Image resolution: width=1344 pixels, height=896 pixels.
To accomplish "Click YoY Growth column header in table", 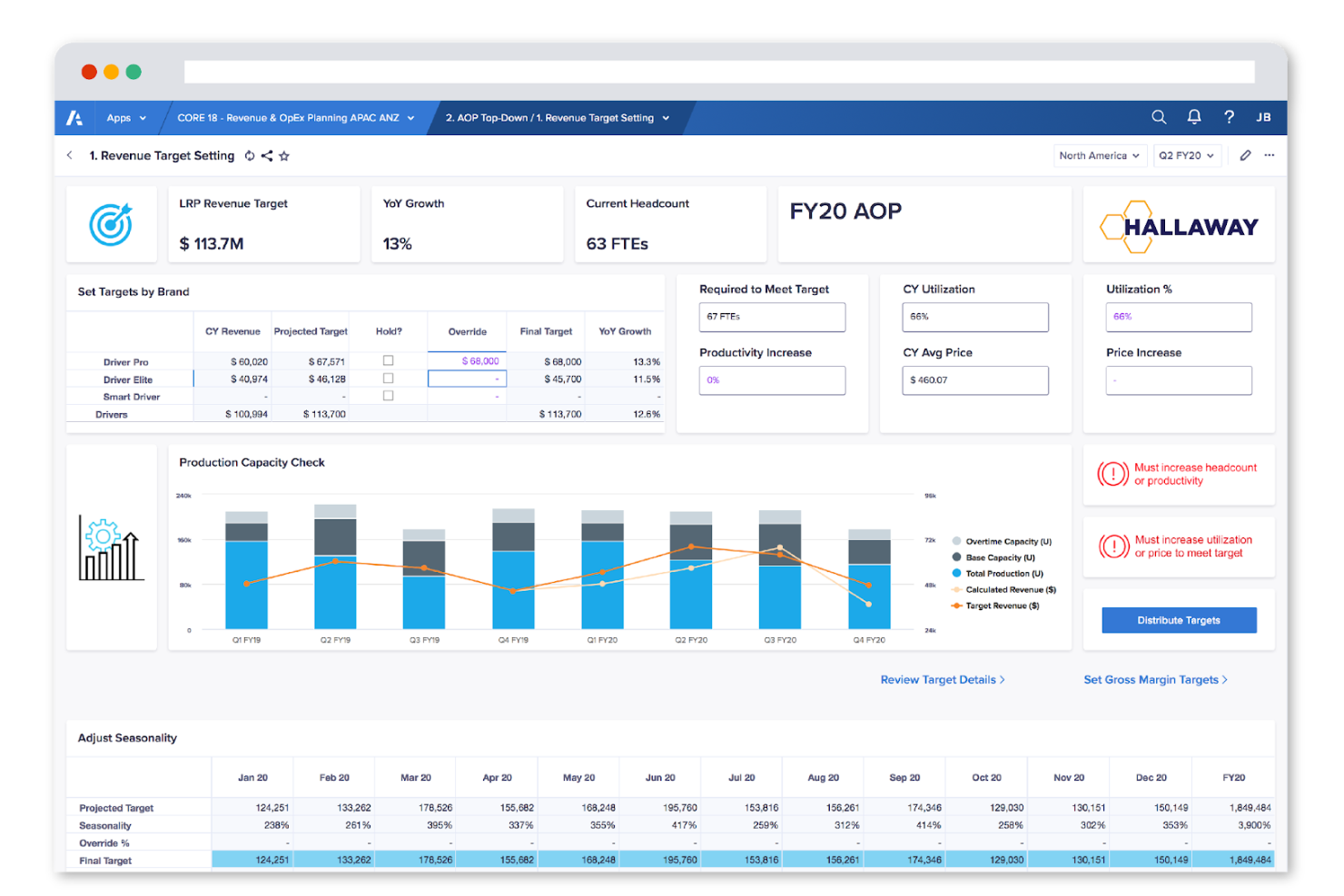I will (625, 331).
